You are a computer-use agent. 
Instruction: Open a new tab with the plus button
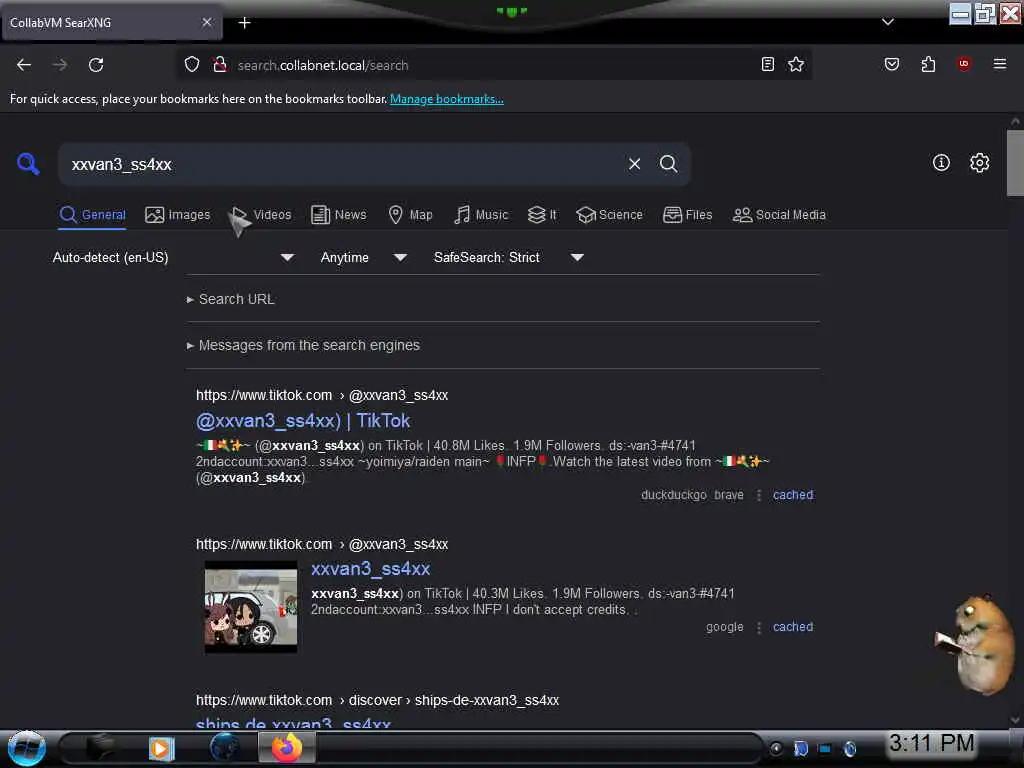coord(244,23)
